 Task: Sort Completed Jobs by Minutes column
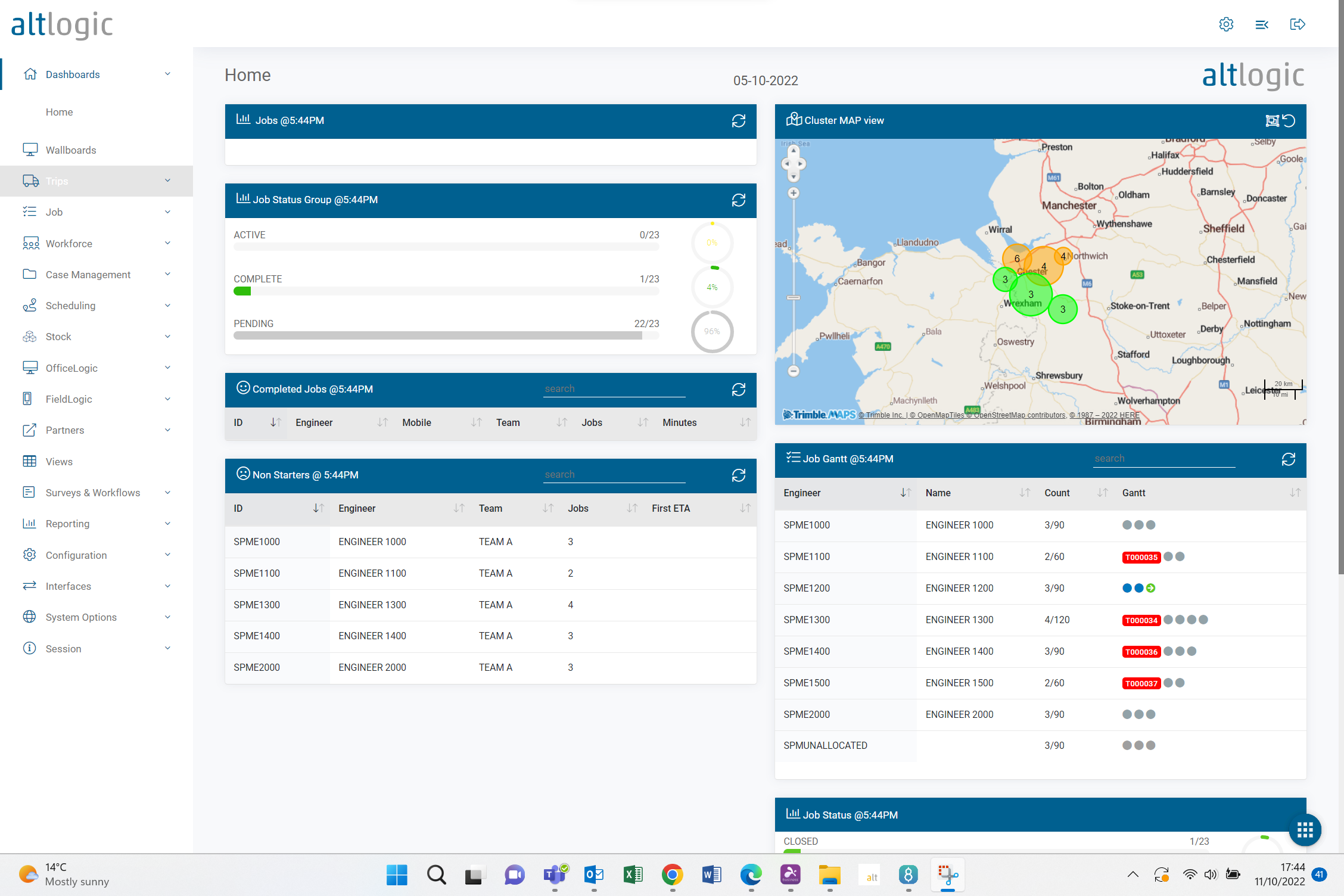[745, 422]
